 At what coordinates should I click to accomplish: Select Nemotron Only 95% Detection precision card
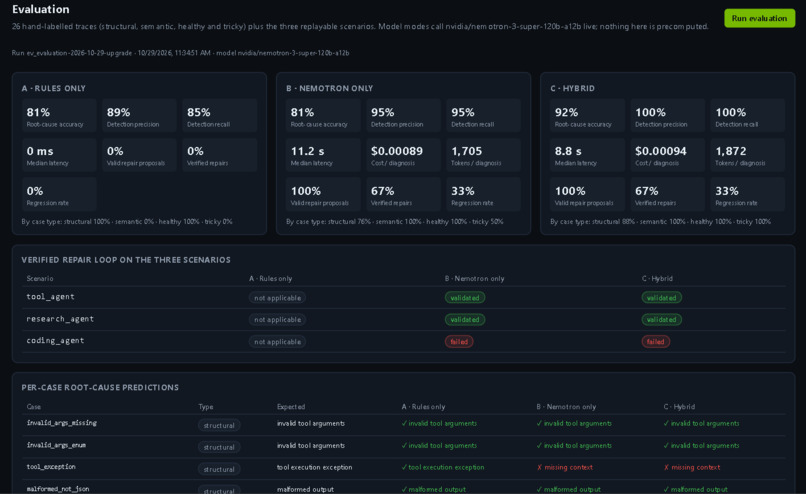click(x=404, y=116)
